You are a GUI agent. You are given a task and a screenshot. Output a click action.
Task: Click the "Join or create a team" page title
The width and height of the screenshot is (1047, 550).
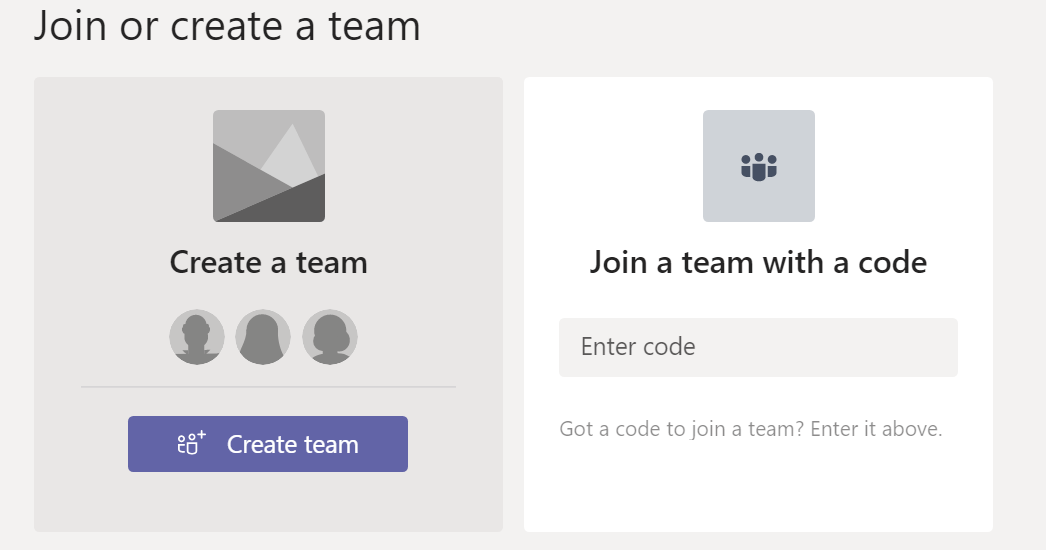(227, 27)
